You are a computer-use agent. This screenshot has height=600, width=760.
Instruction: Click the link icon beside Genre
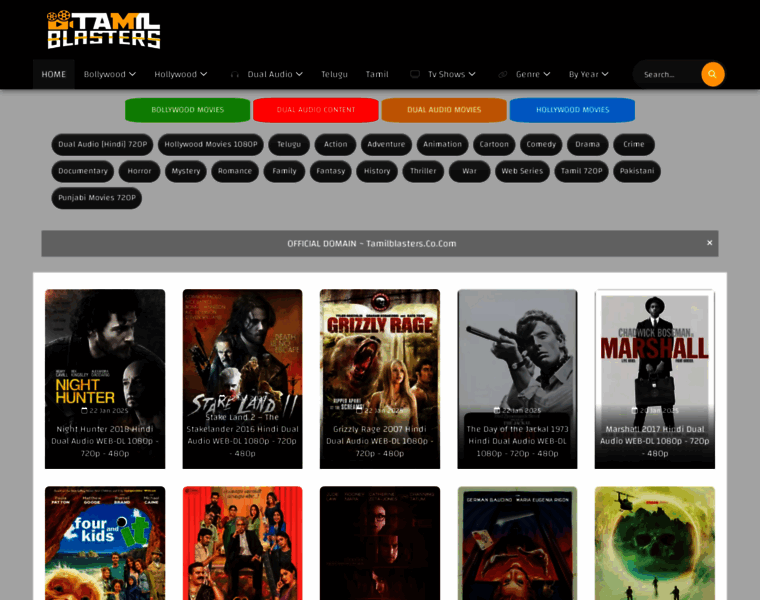point(503,74)
